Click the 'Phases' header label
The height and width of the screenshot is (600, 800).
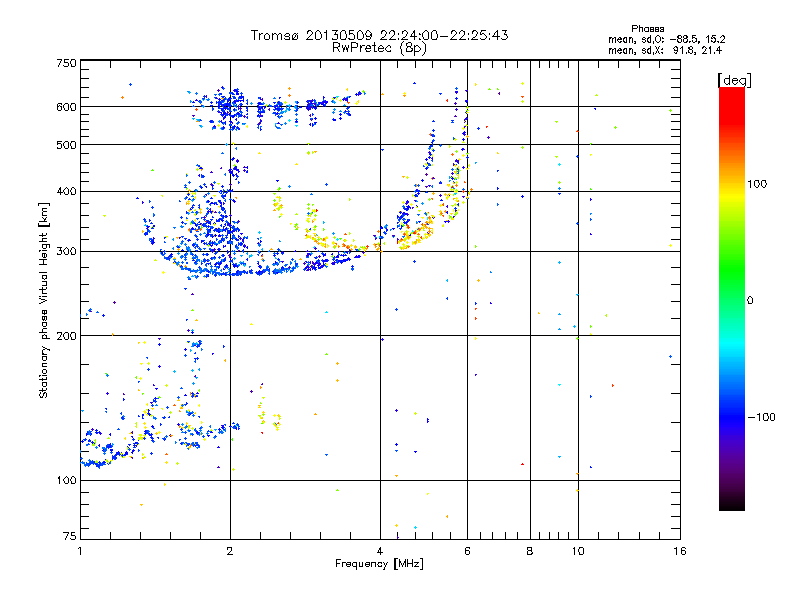[x=647, y=29]
